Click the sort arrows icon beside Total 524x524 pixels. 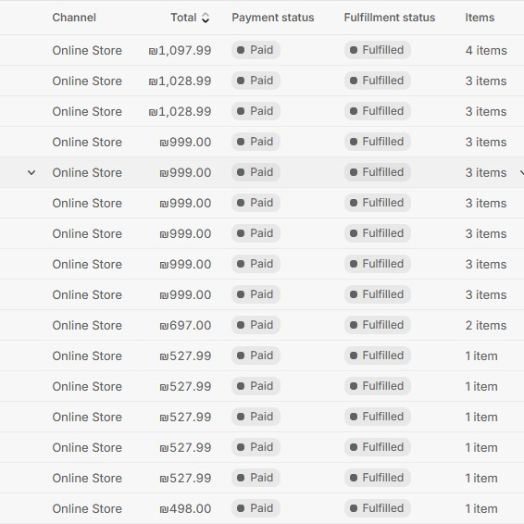point(206,18)
